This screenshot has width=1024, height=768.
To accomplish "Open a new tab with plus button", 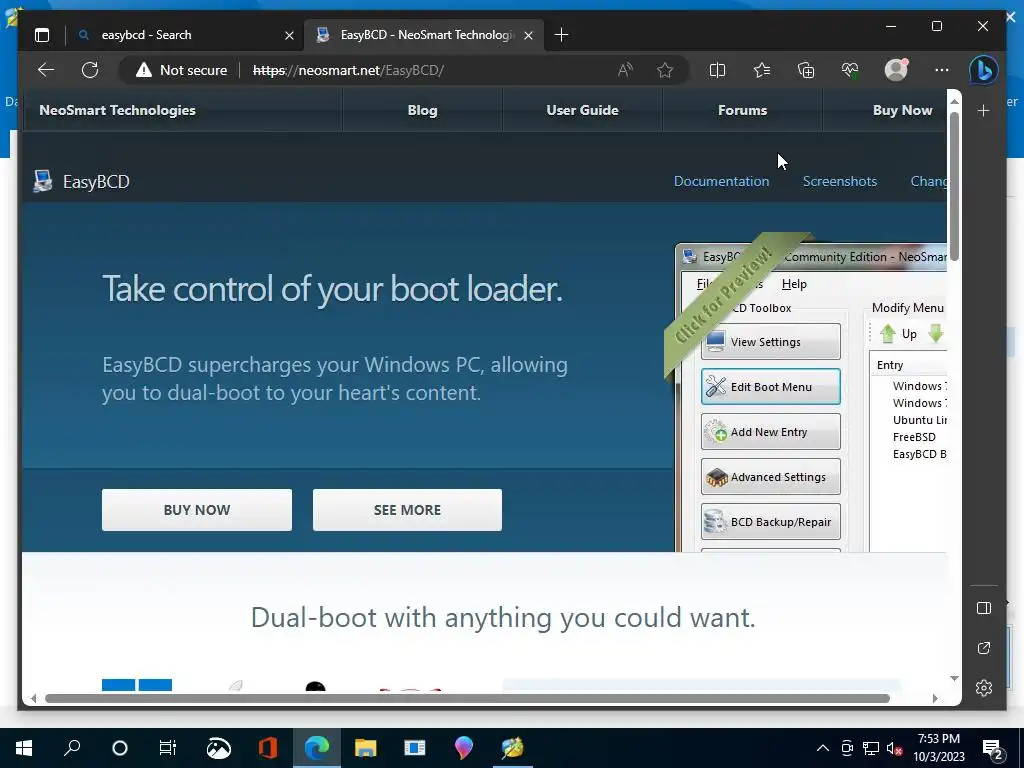I will (561, 35).
